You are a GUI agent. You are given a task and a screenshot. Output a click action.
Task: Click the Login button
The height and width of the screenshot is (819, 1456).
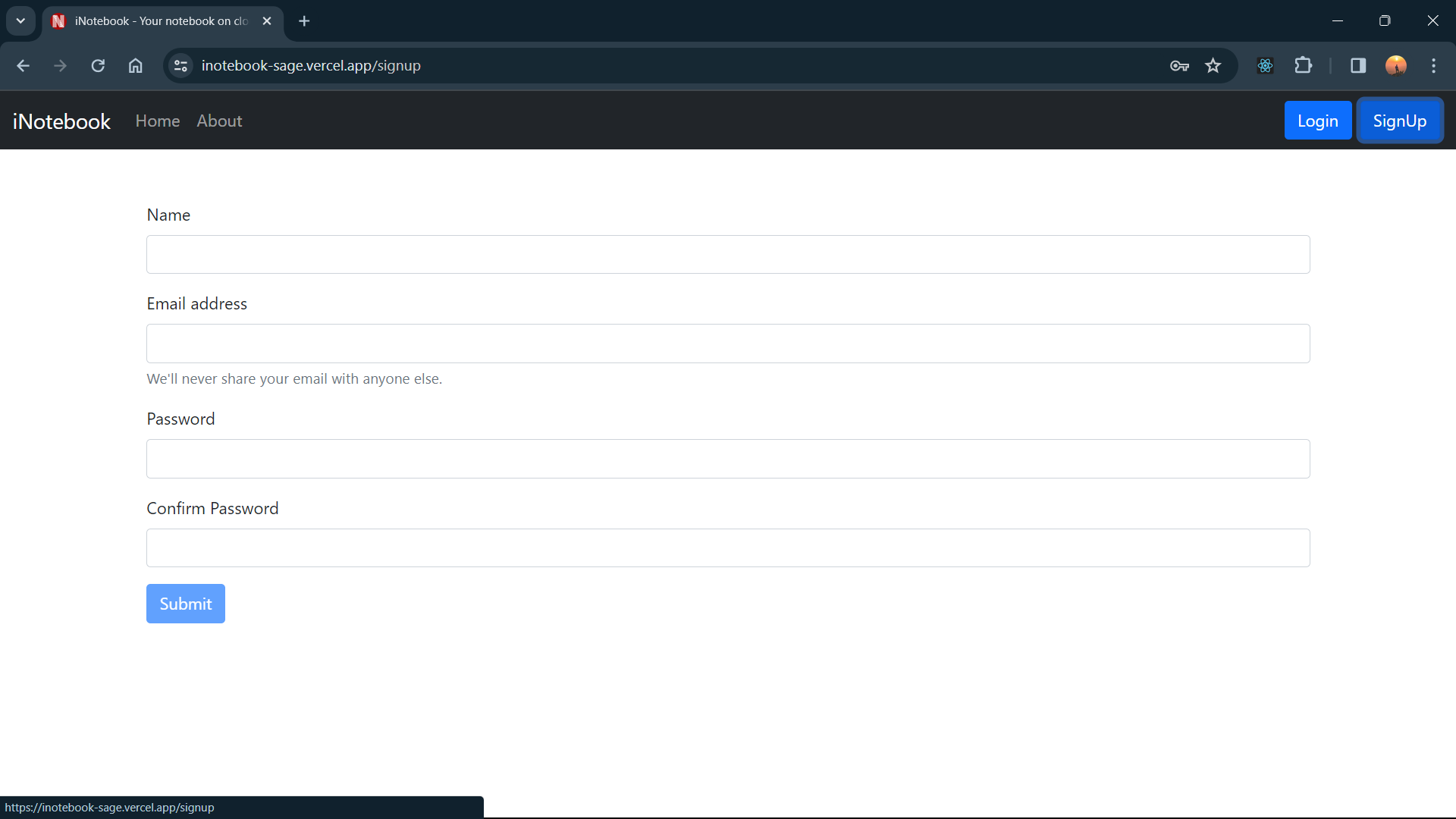tap(1317, 121)
